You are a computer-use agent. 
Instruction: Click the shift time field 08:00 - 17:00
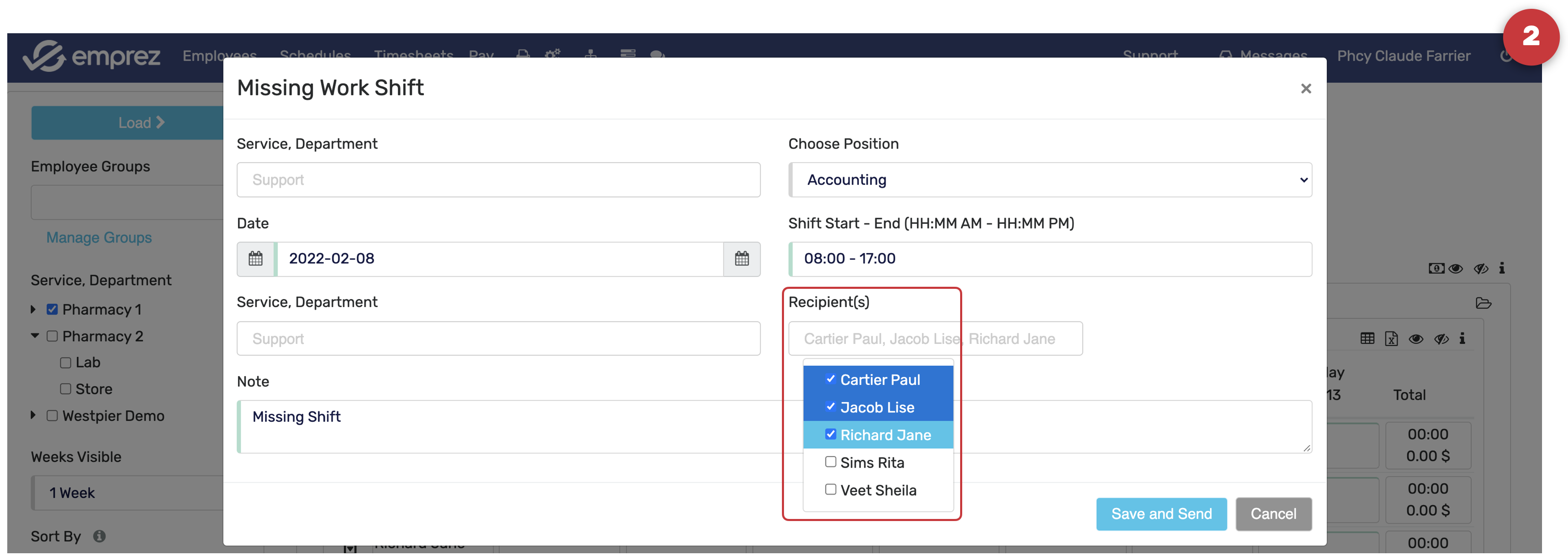(1050, 259)
